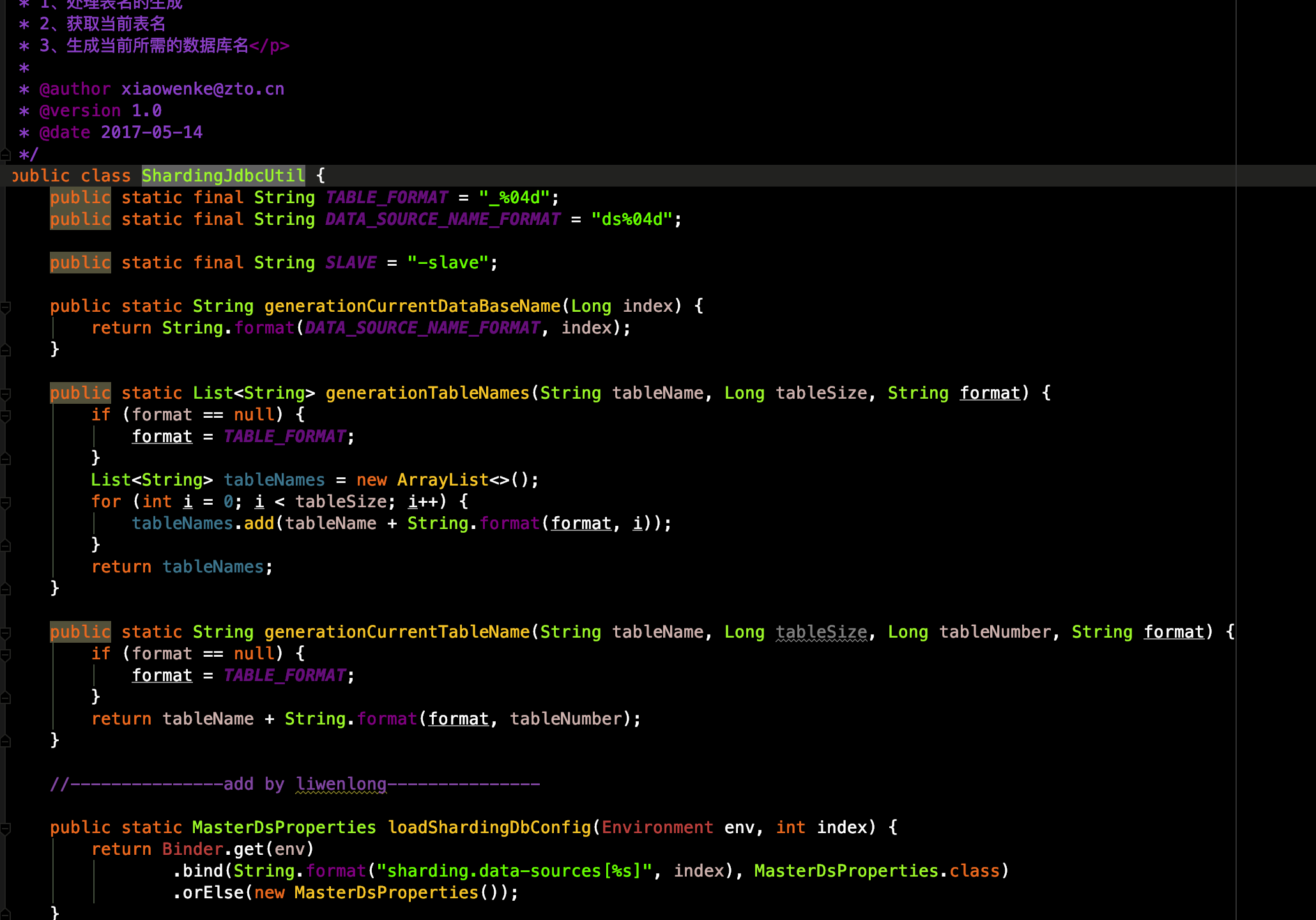Click MasterDsProperties.class in the bind call
The width and height of the screenshot is (1316, 920).
pyautogui.click(x=877, y=871)
